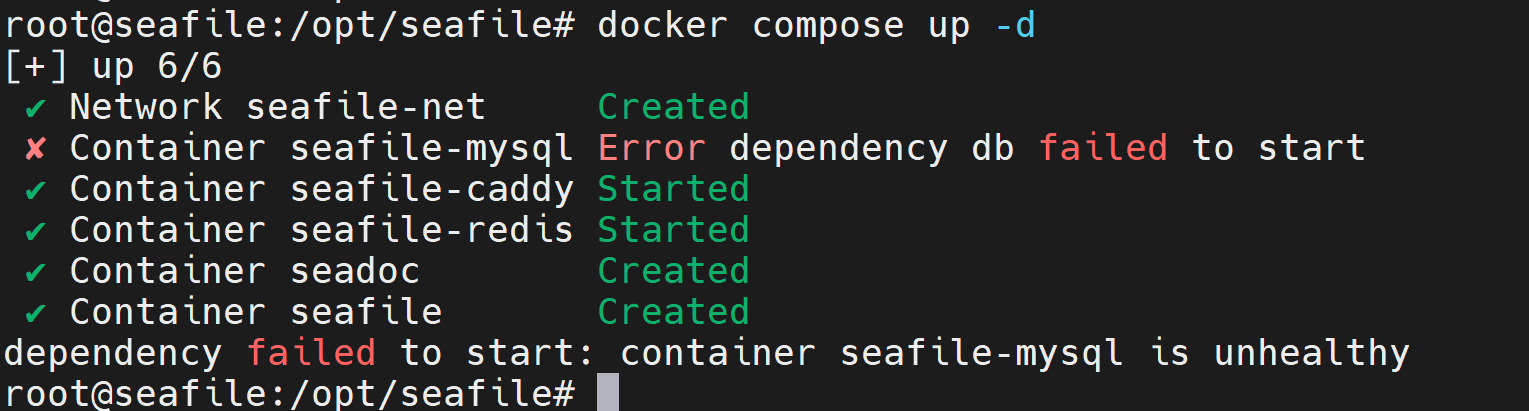Click the red X beside seafile-mysql
The height and width of the screenshot is (411, 1529).
tap(35, 149)
